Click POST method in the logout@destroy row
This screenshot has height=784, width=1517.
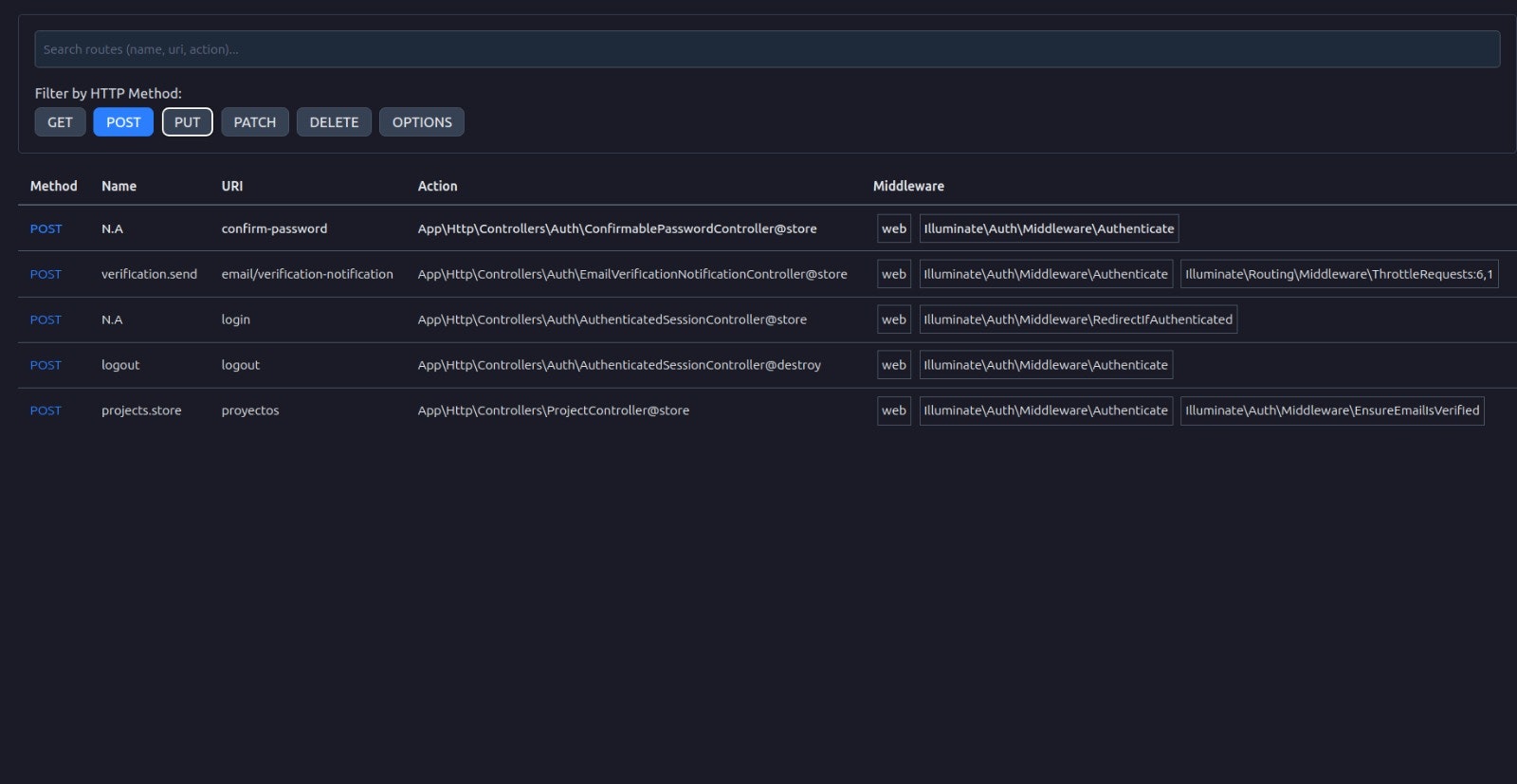pyautogui.click(x=46, y=365)
